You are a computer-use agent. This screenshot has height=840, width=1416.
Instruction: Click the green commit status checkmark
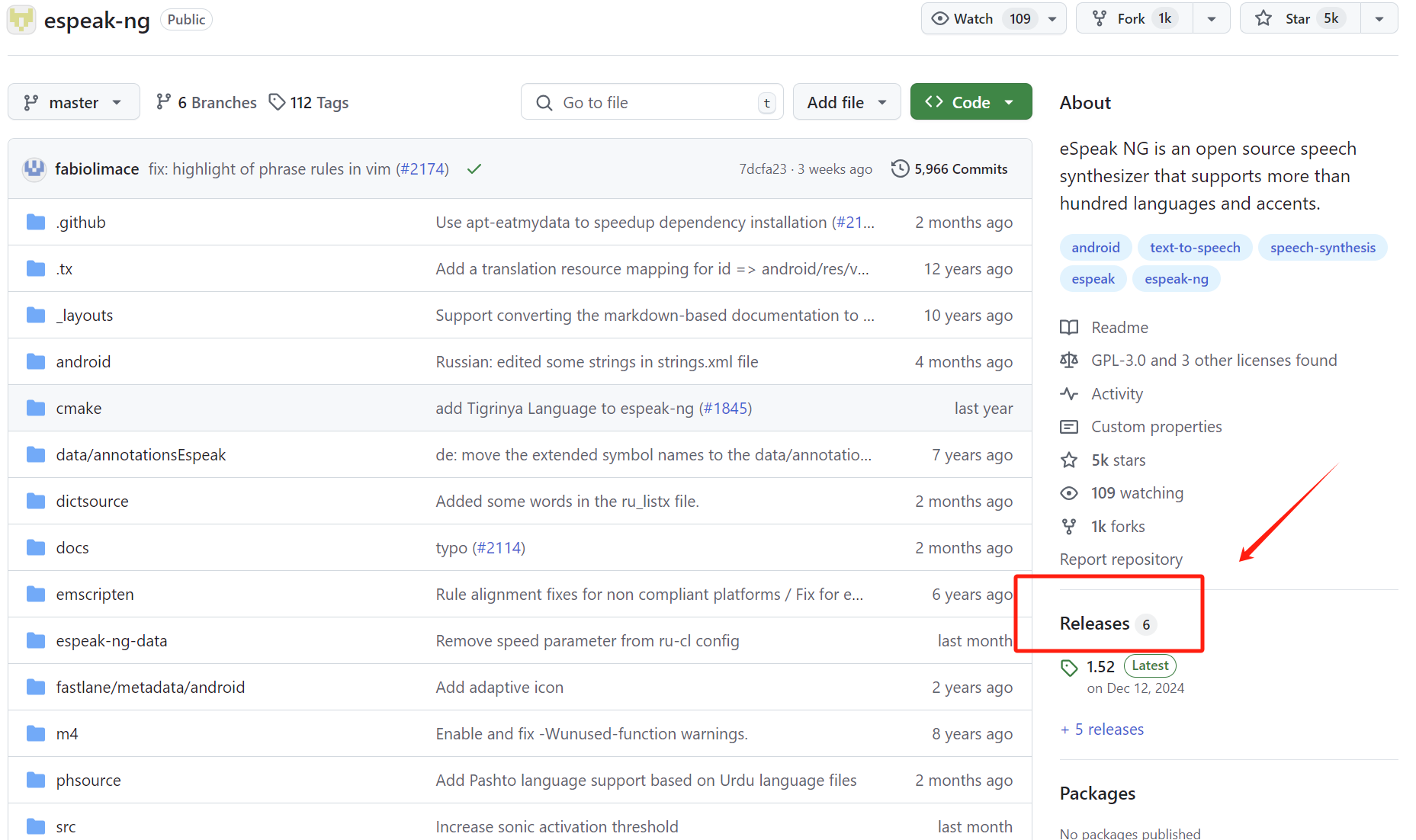pos(474,168)
